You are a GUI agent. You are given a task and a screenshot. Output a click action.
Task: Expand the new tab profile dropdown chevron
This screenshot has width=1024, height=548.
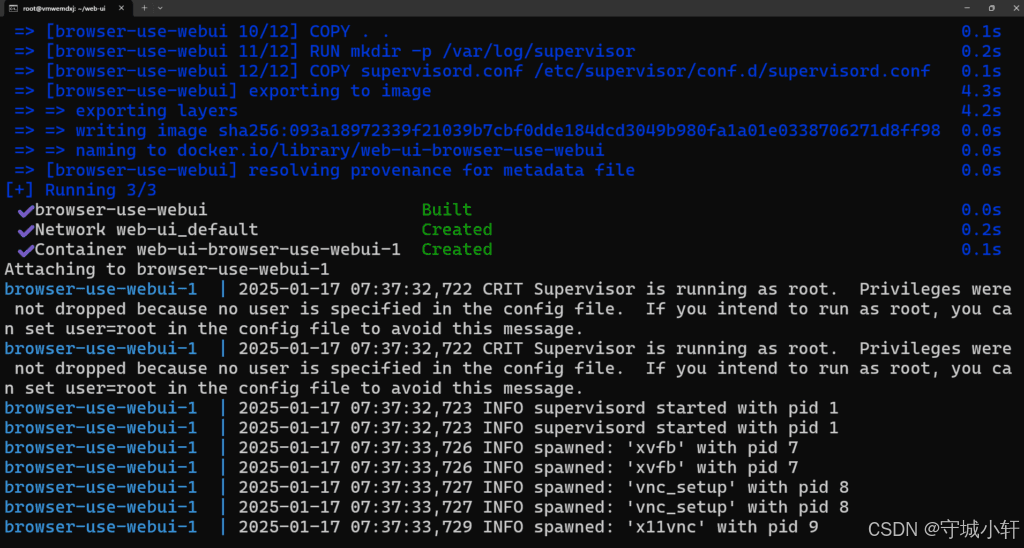[x=161, y=8]
